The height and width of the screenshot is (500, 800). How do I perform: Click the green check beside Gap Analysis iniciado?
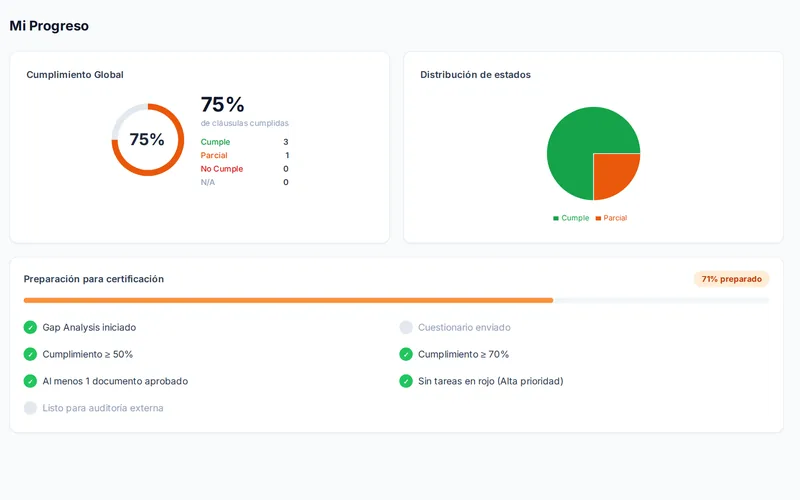pyautogui.click(x=30, y=327)
